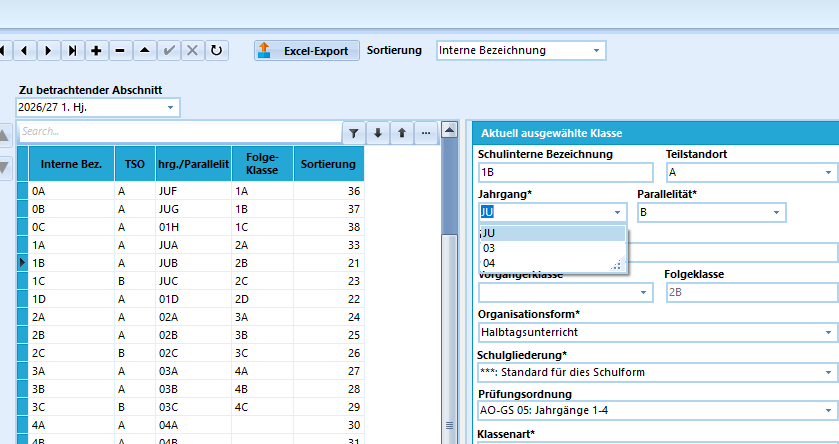Screen dimensions: 839x444
Task: Go to previous record in navigator
Action: 24,51
